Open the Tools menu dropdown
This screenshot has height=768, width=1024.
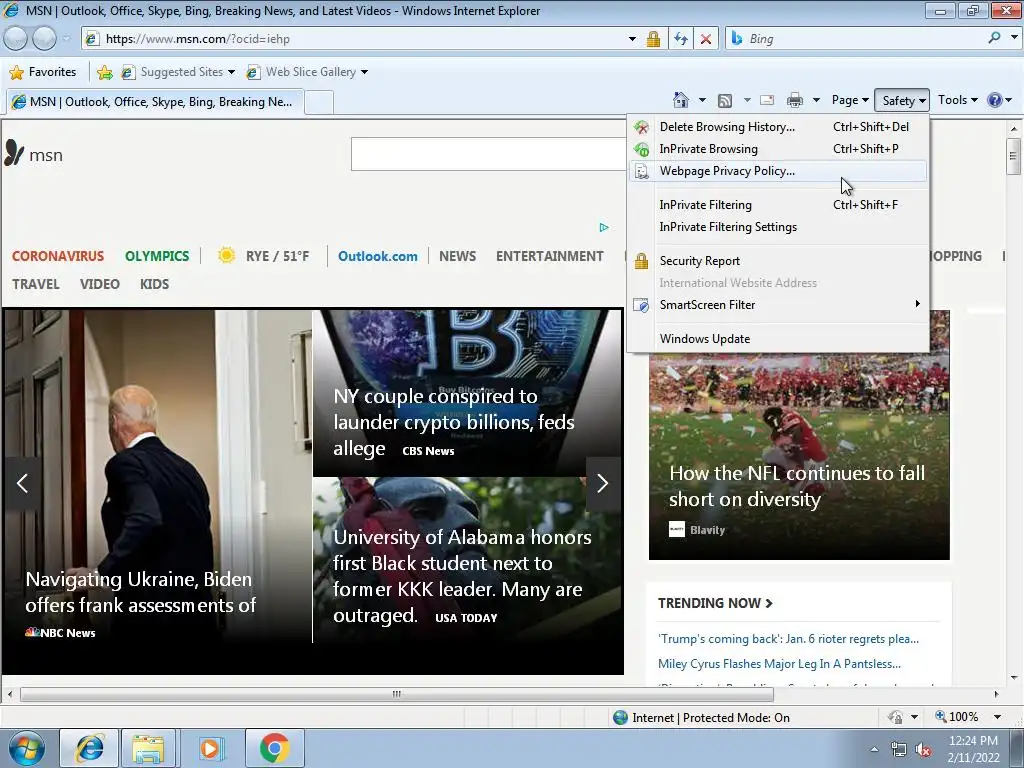click(x=957, y=100)
